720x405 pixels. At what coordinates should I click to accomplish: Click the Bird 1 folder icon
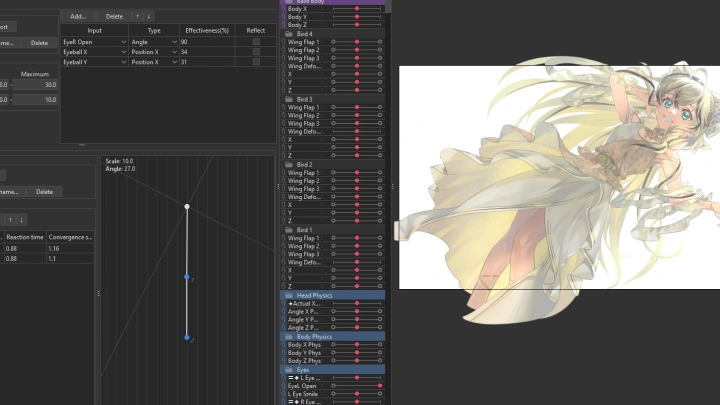click(x=288, y=230)
